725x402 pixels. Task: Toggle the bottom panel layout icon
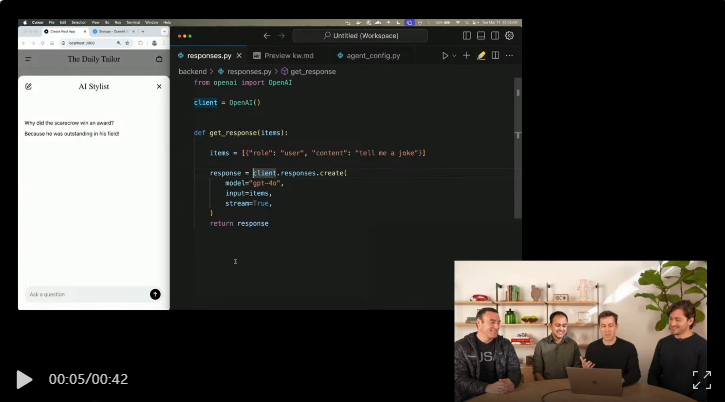(x=481, y=35)
